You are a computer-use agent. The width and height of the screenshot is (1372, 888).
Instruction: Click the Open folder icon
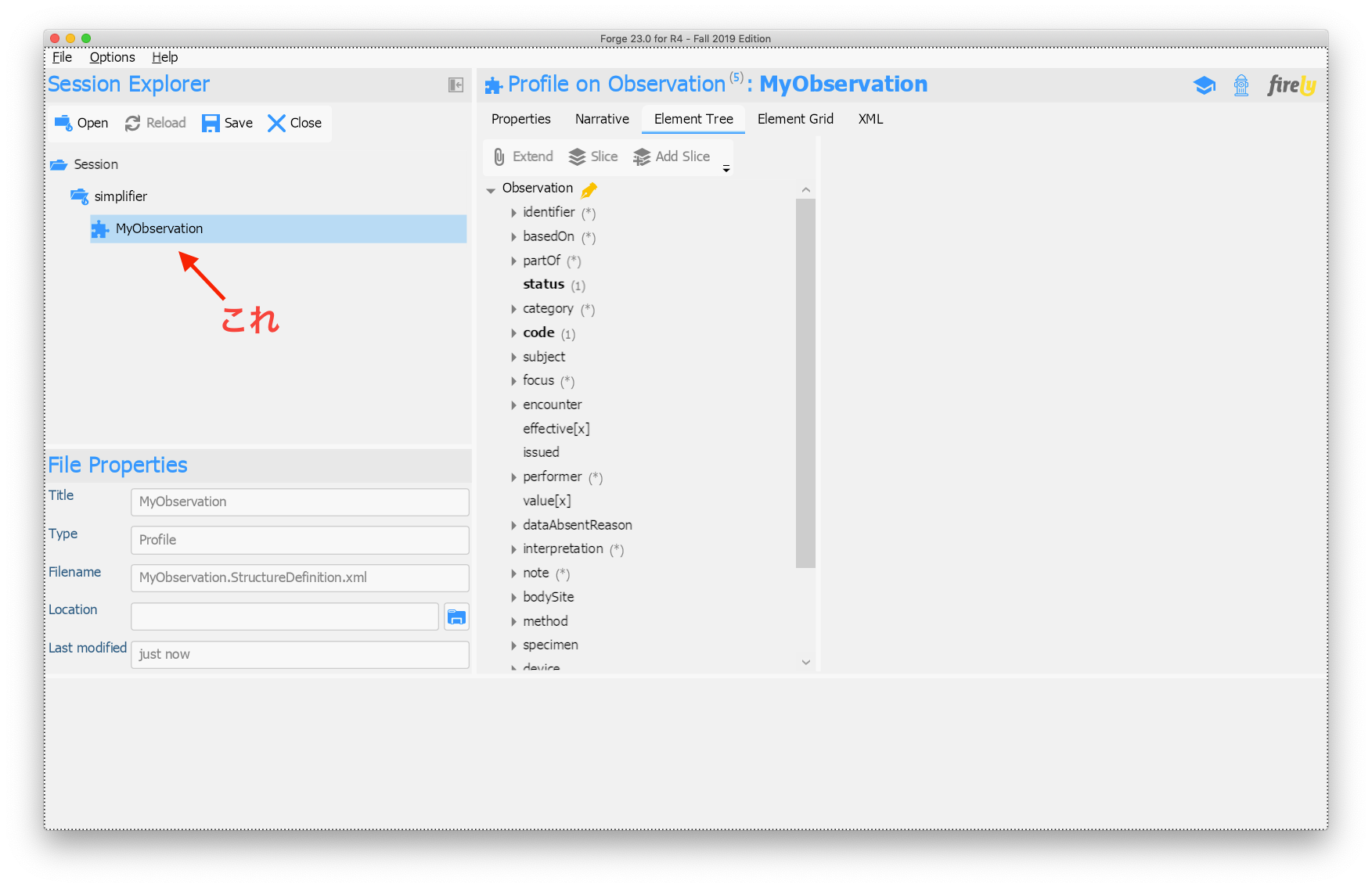point(63,123)
